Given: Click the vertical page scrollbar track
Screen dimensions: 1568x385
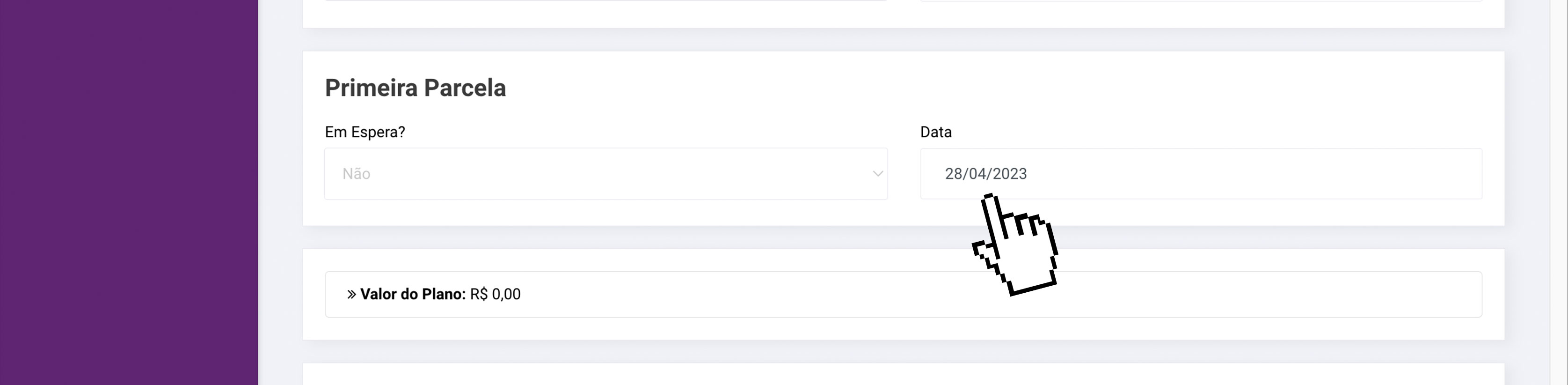Looking at the screenshot, I should coord(1558,192).
